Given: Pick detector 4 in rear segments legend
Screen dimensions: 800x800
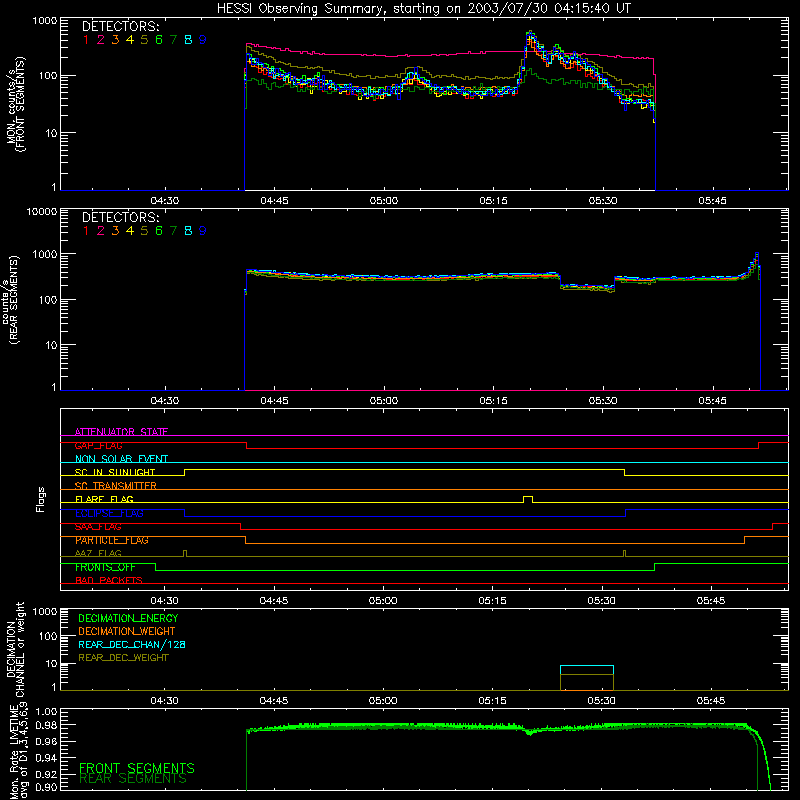Looking at the screenshot, I should [130, 231].
